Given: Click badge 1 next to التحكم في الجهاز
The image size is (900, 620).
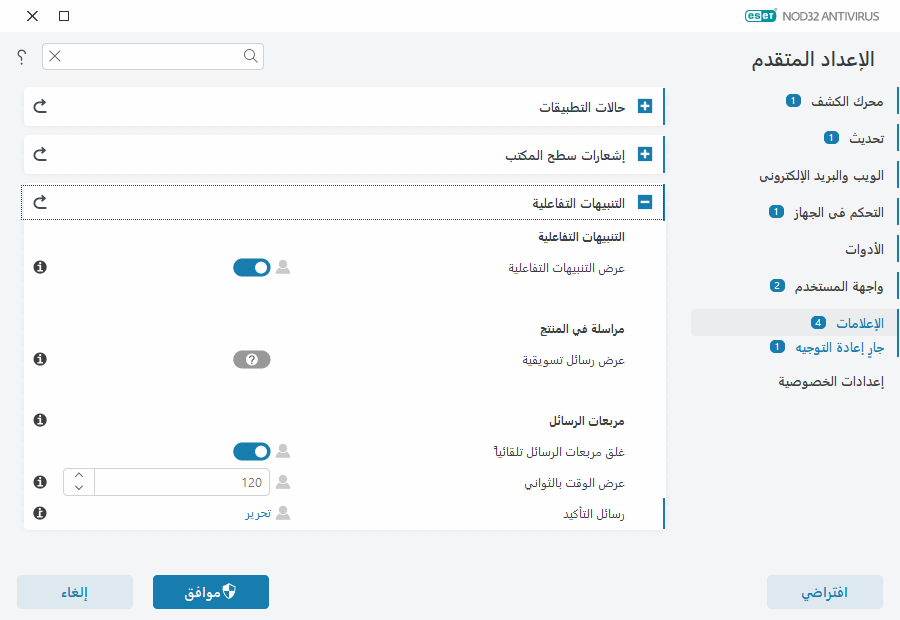Looking at the screenshot, I should click(x=776, y=212).
